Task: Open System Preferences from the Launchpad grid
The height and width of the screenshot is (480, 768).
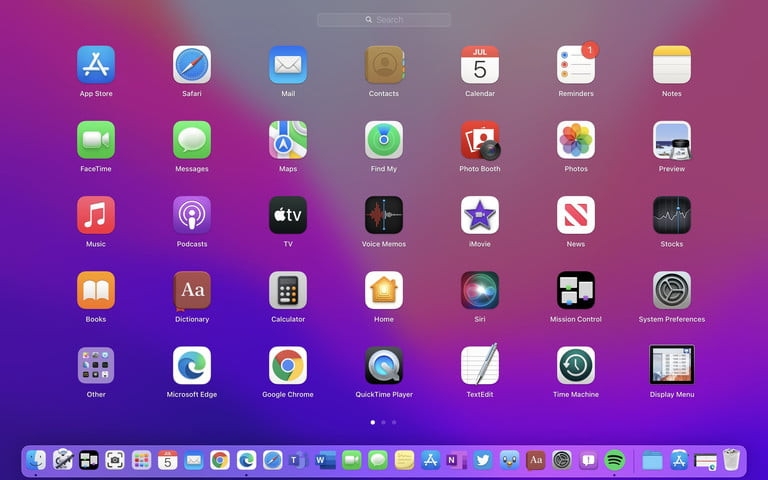Action: (672, 290)
